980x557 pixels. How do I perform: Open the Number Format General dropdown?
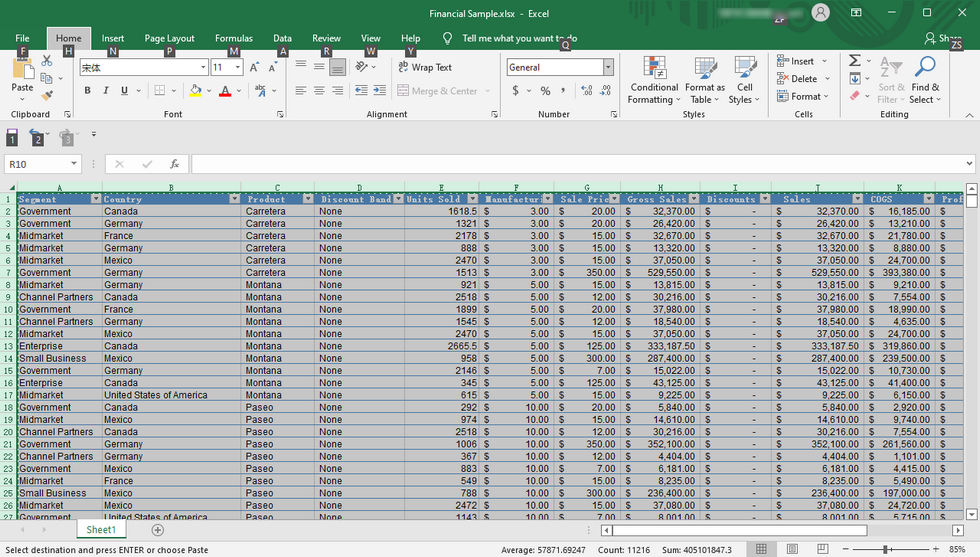click(x=607, y=68)
